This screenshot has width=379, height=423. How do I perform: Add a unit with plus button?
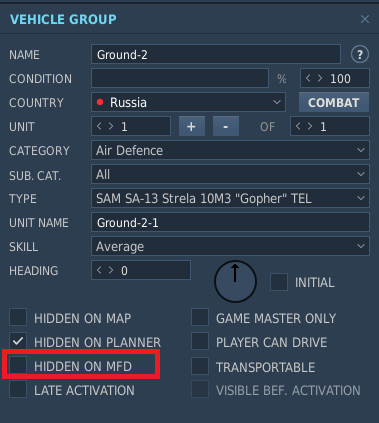click(x=192, y=126)
